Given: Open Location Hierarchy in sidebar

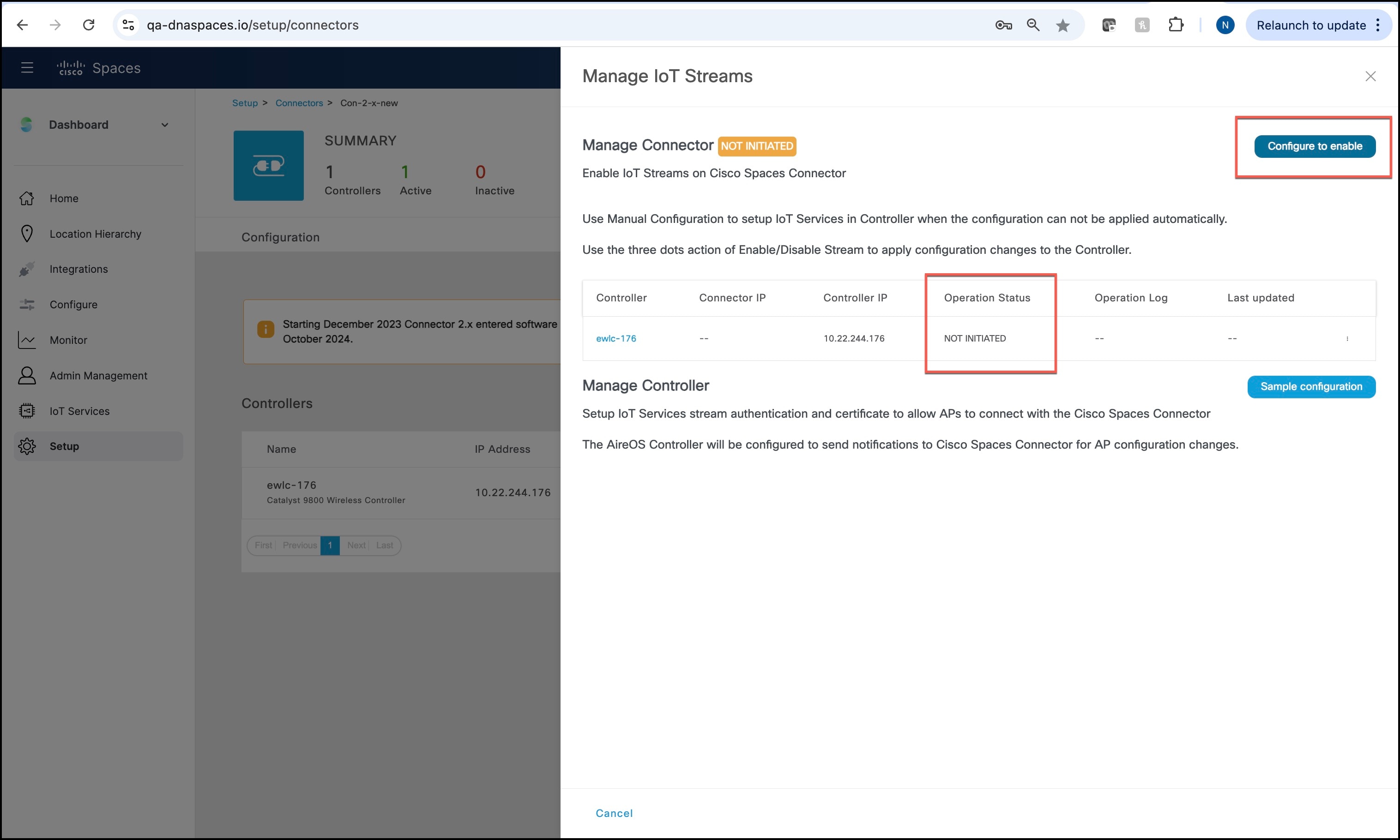Looking at the screenshot, I should click(x=95, y=234).
